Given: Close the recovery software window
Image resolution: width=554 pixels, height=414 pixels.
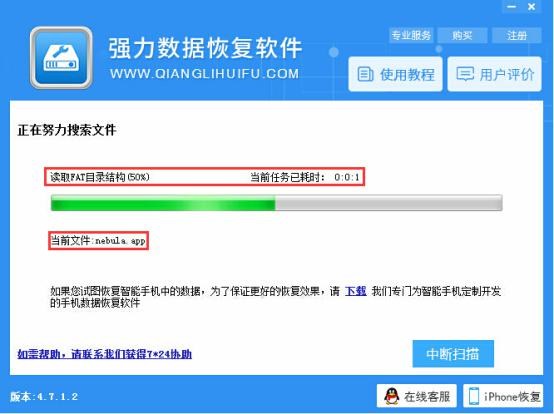Looking at the screenshot, I should pos(532,6).
